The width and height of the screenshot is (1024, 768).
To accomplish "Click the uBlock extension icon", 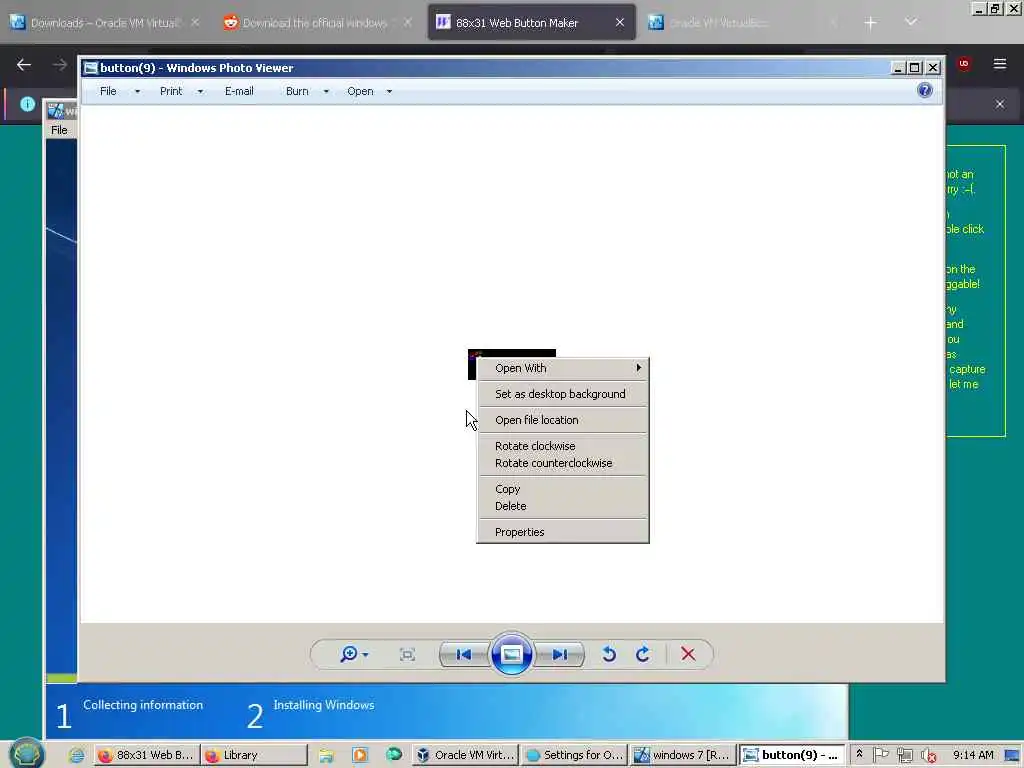I will (x=964, y=63).
